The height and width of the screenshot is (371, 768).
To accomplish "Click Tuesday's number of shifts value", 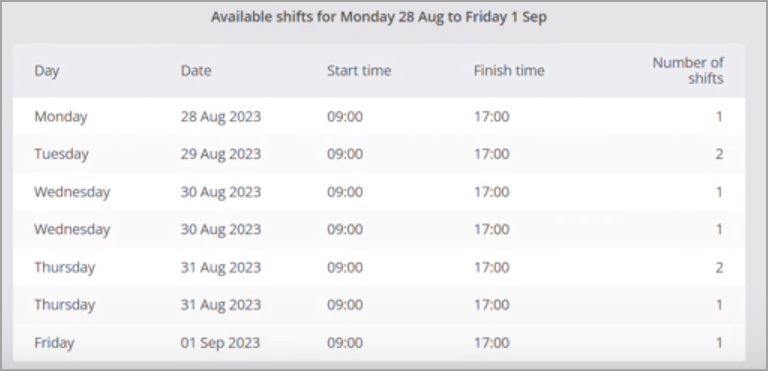I will click(719, 154).
